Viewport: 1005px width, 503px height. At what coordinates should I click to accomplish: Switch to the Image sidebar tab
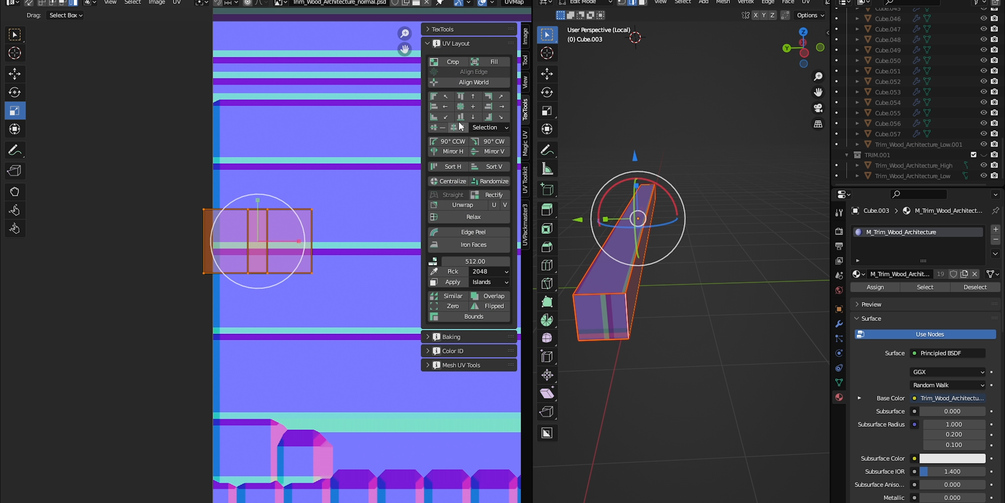[525, 36]
